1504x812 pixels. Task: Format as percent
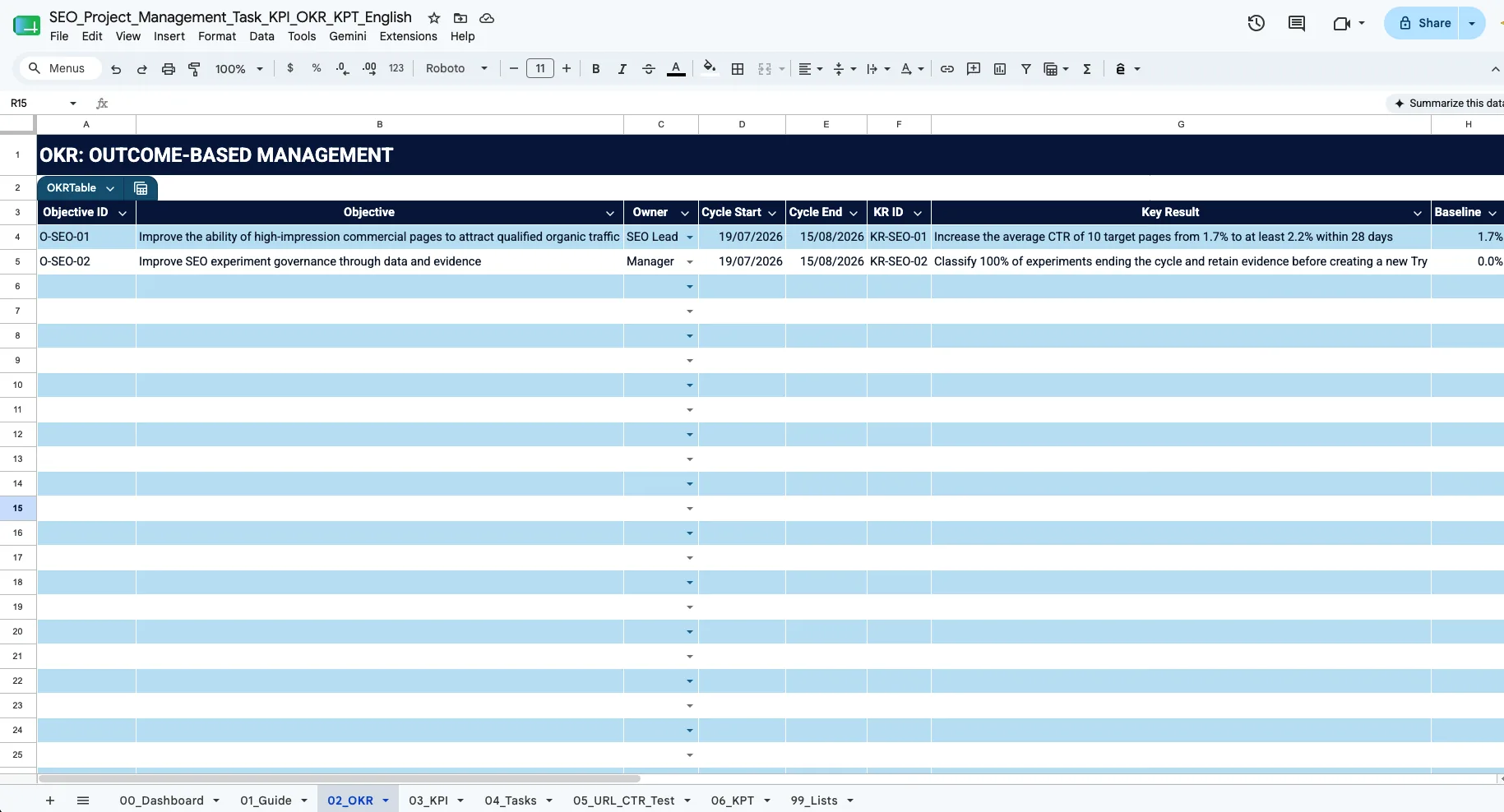tap(316, 69)
